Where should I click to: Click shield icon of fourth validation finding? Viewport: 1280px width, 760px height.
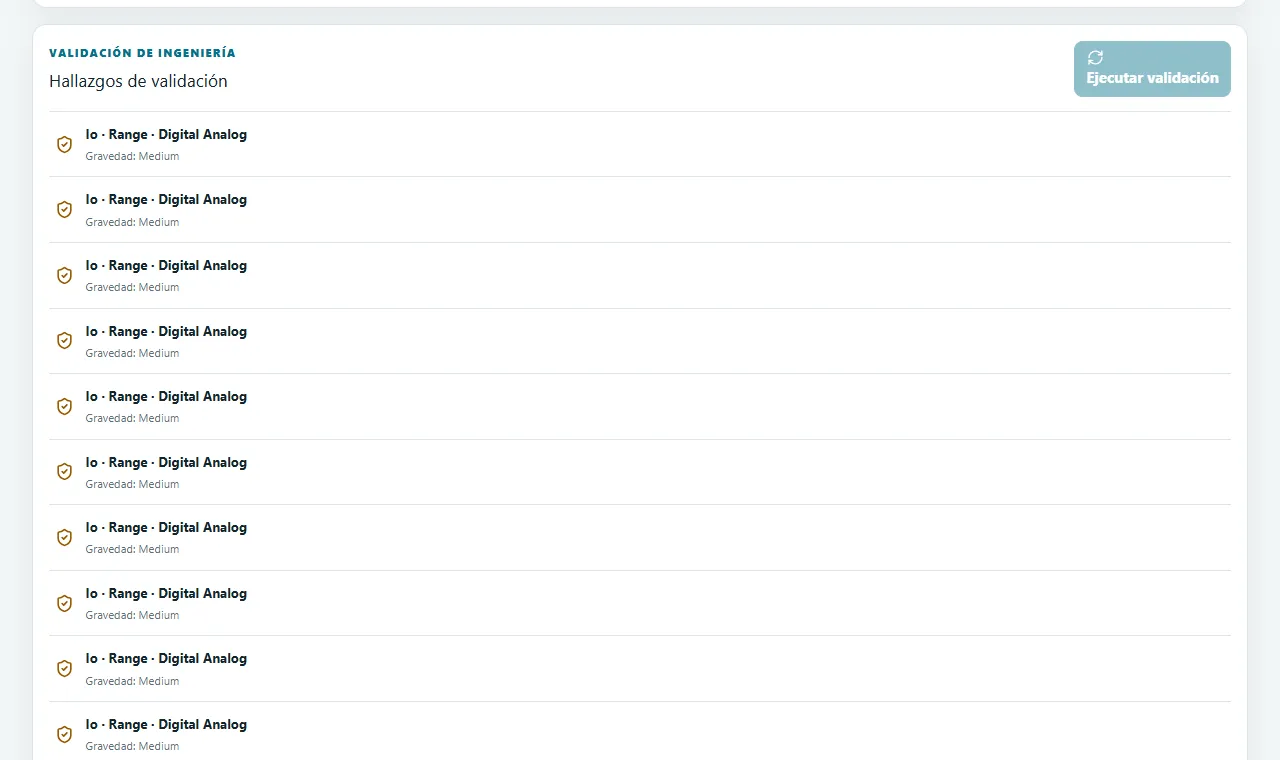[x=64, y=341]
